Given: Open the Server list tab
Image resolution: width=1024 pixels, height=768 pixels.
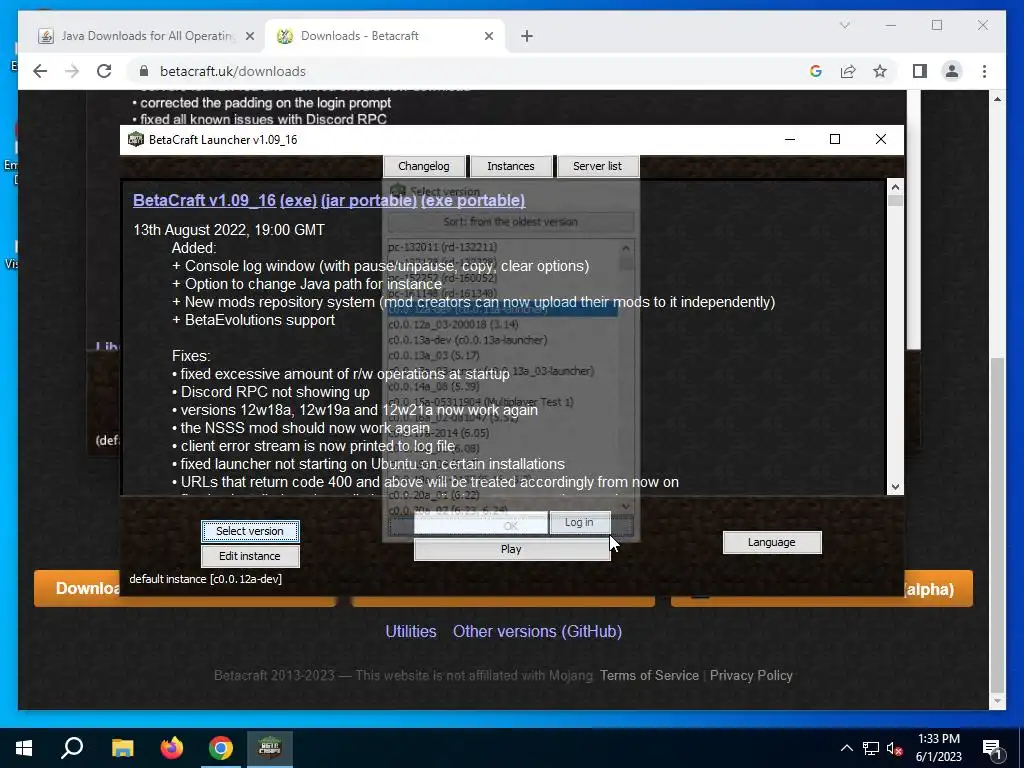Looking at the screenshot, I should (x=597, y=166).
